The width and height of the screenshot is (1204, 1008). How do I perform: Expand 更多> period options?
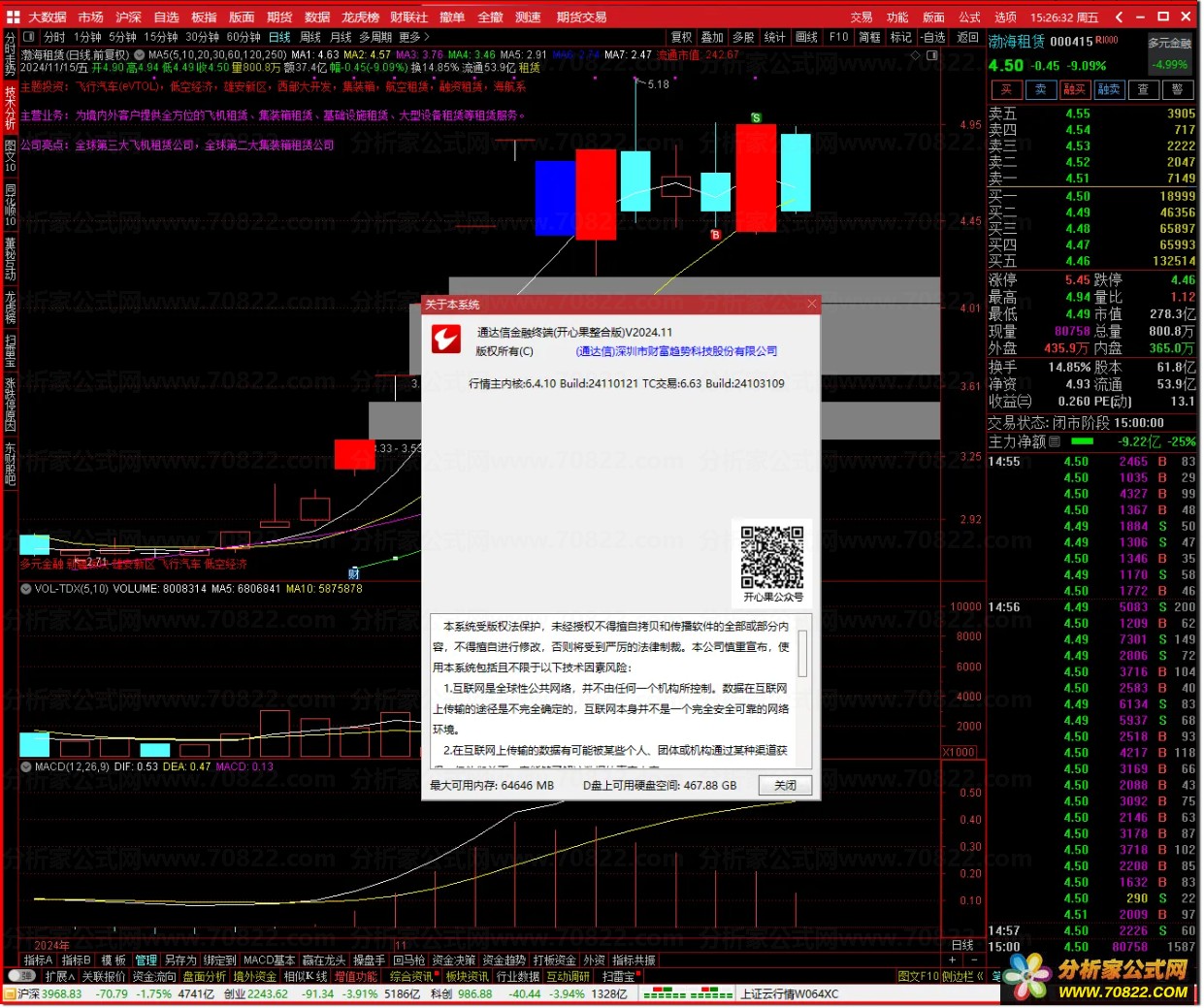[414, 37]
